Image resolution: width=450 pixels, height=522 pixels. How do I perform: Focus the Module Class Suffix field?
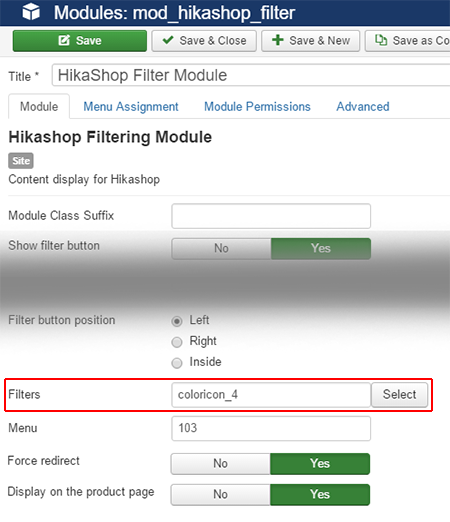271,216
